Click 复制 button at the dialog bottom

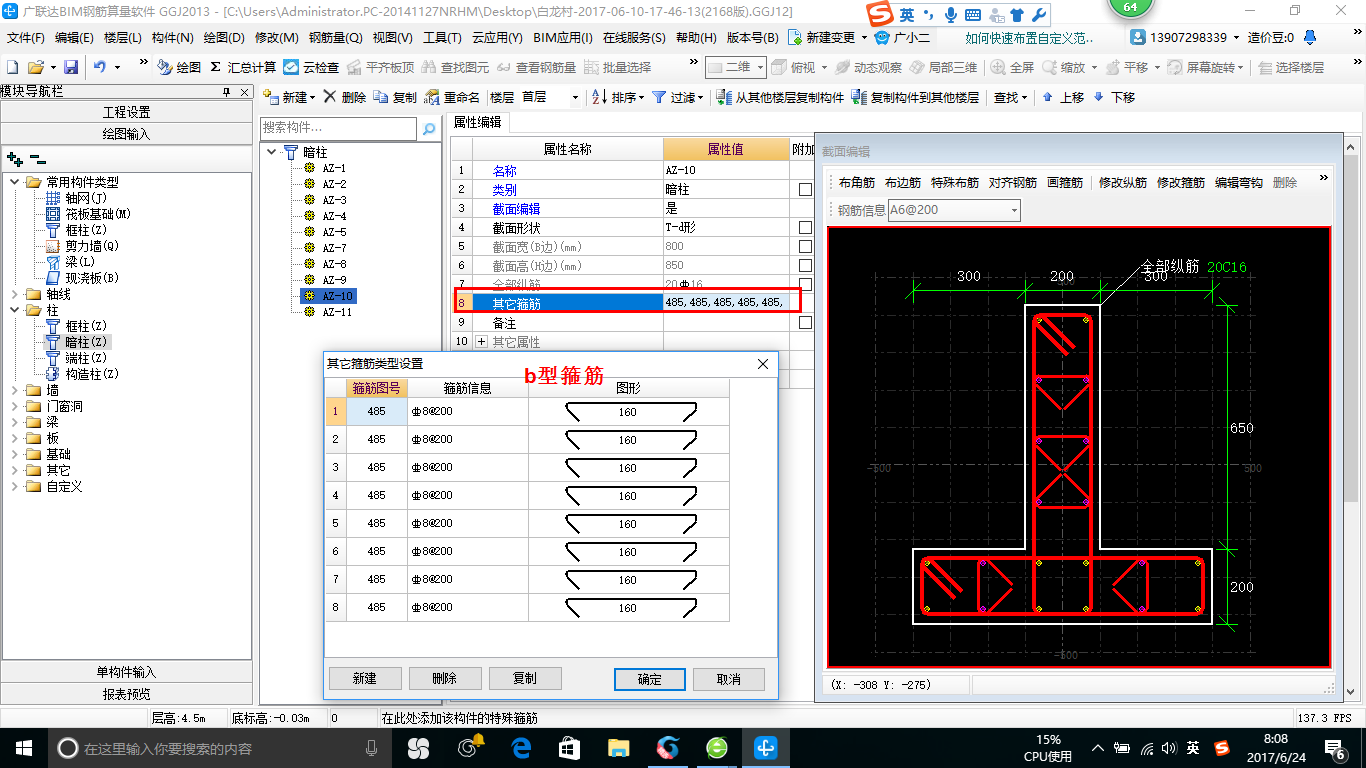coord(525,678)
